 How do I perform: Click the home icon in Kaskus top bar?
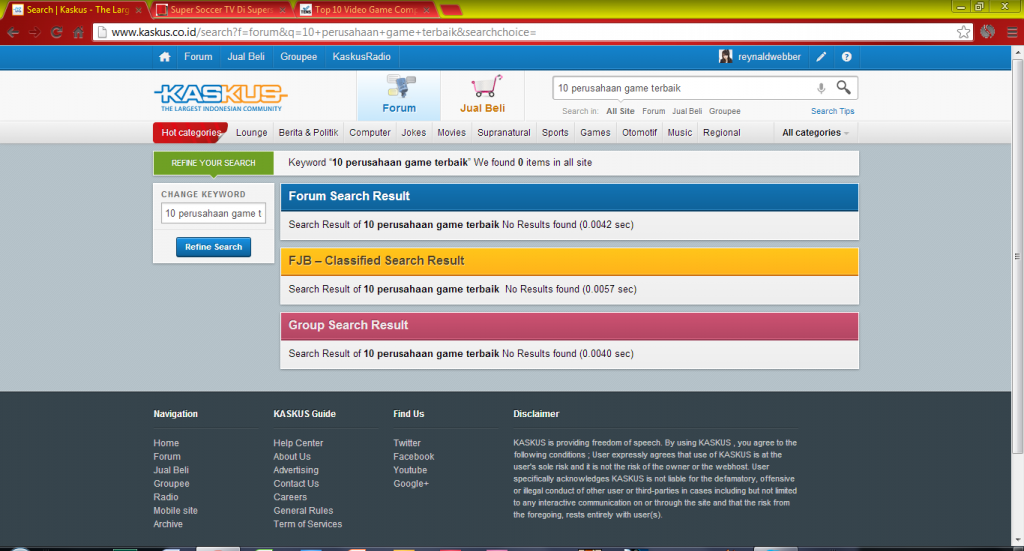tap(165, 57)
